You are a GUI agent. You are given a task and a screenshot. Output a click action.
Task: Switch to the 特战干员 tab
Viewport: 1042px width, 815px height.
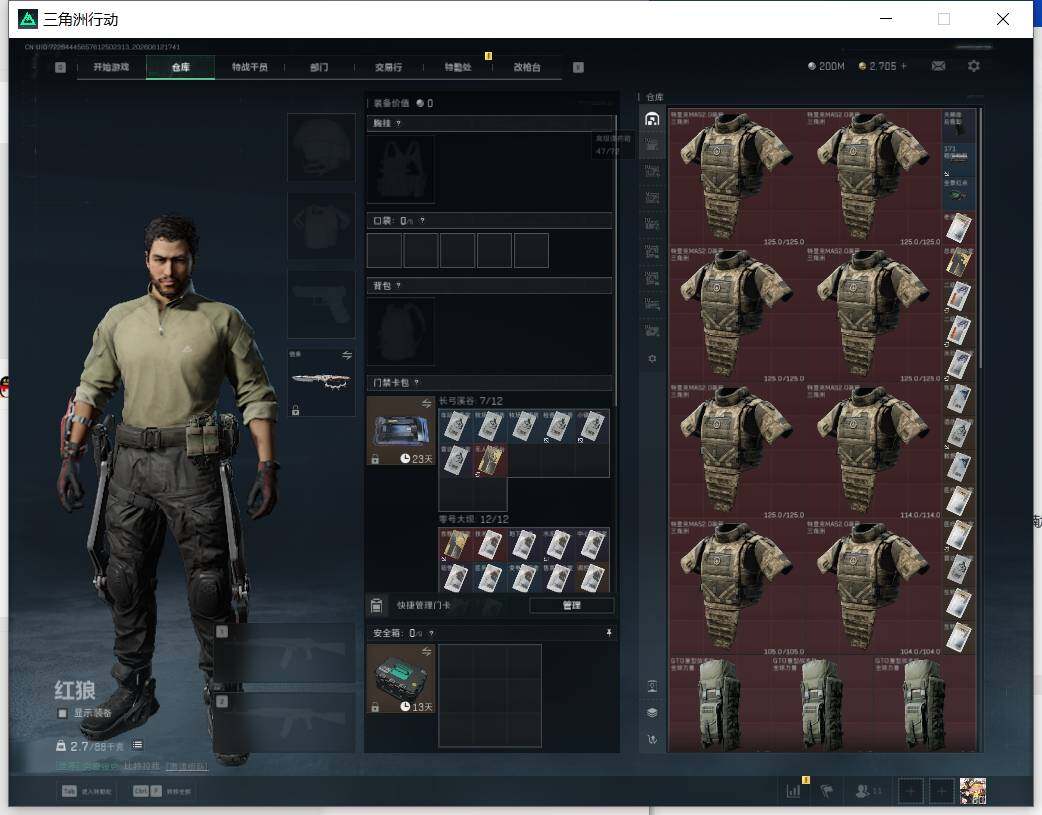(x=249, y=67)
